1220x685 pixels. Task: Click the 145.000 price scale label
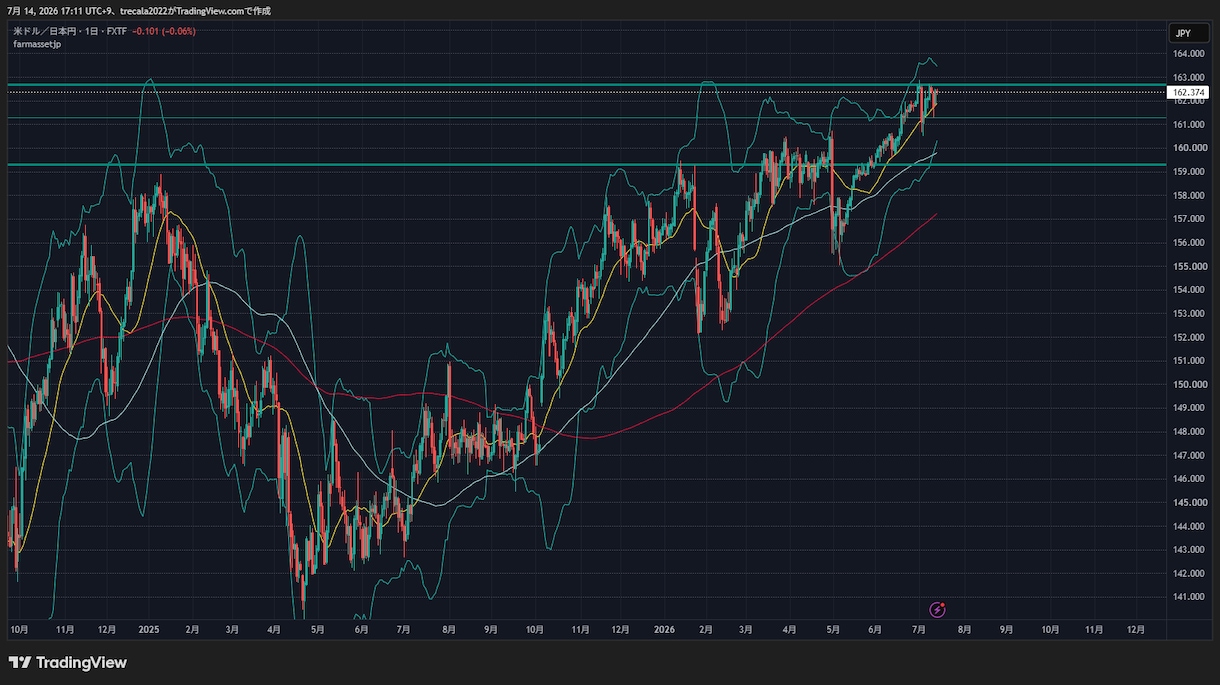click(1188, 503)
